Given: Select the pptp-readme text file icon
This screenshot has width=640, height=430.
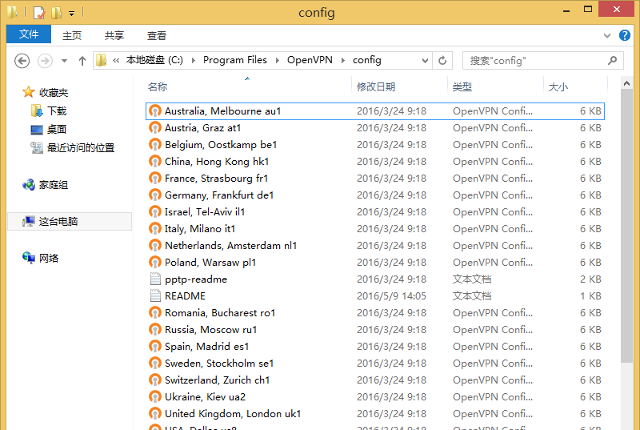Looking at the screenshot, I should 155,279.
